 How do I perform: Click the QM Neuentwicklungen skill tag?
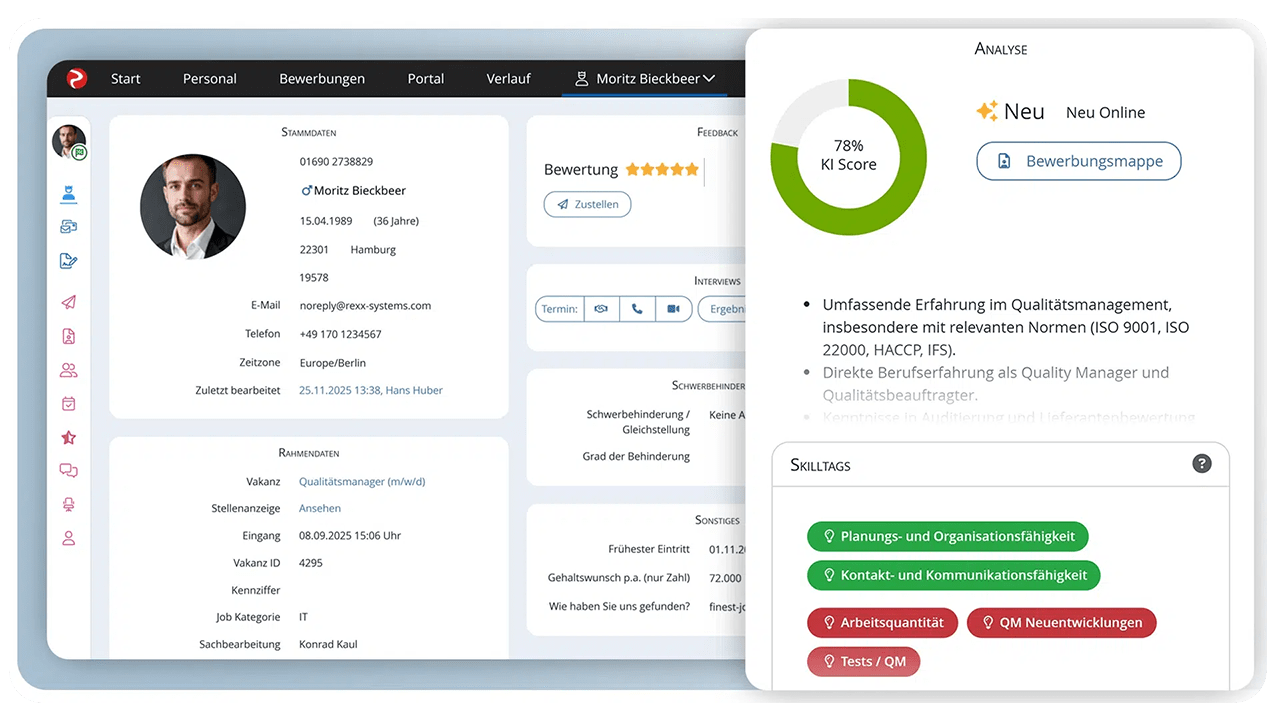coord(1061,622)
